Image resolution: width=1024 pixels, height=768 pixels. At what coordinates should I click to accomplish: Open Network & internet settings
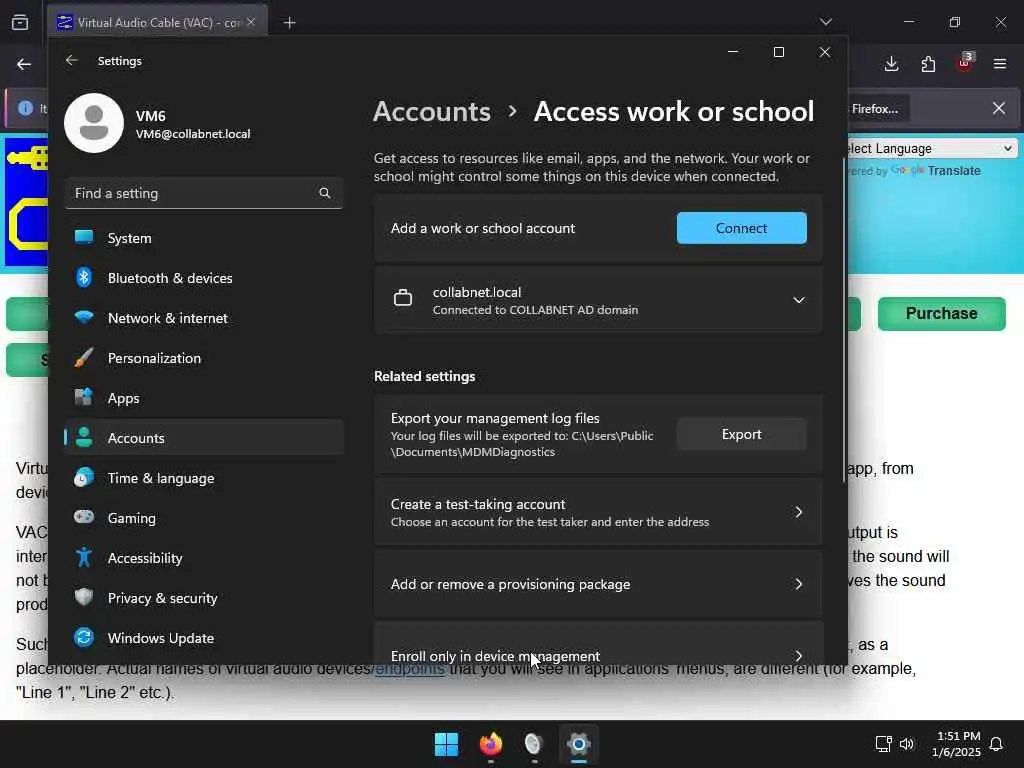pos(204,318)
